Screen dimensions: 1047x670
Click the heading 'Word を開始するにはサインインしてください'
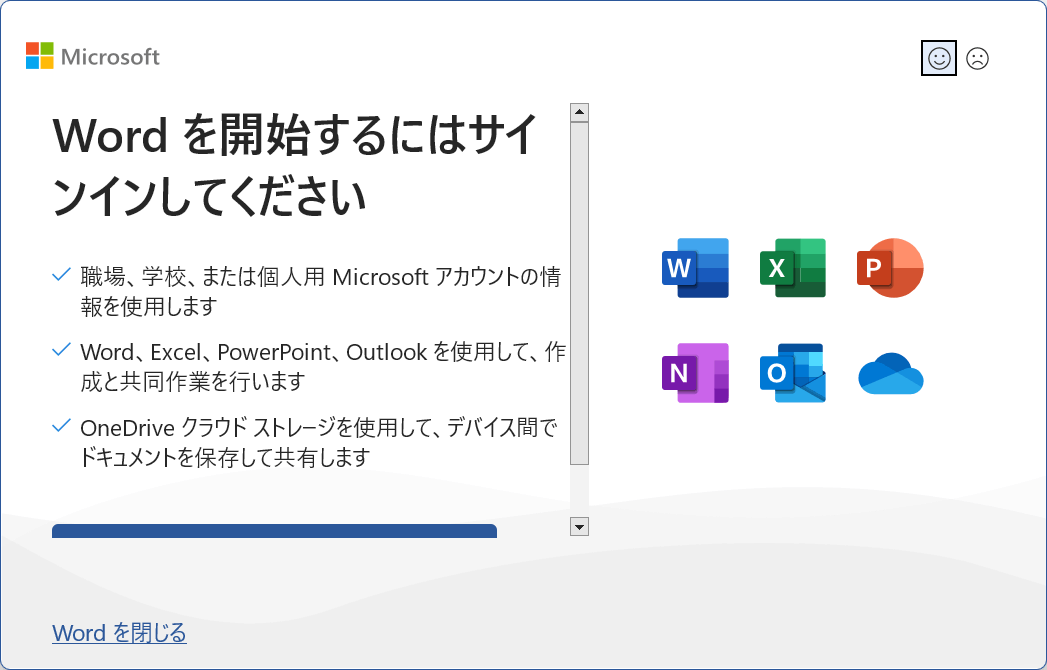(x=294, y=166)
